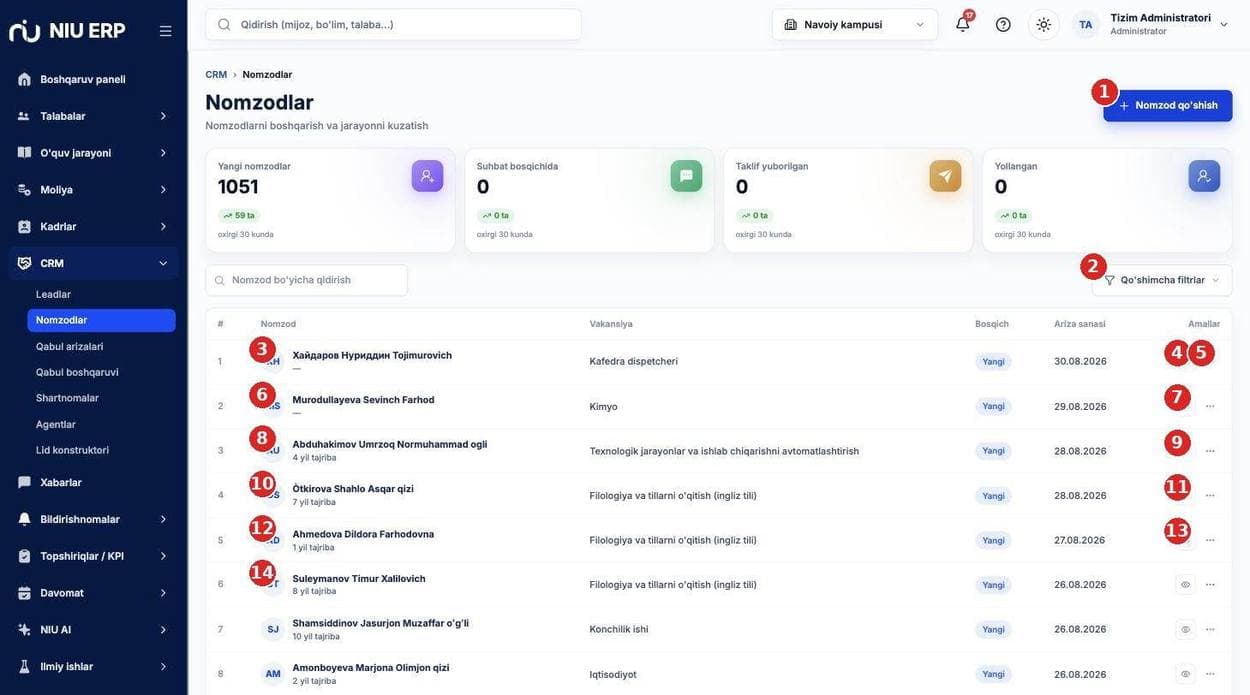The image size is (1250, 695).
Task: Open the three-dot menu for Ahmedova Dildora
Action: [1210, 540]
